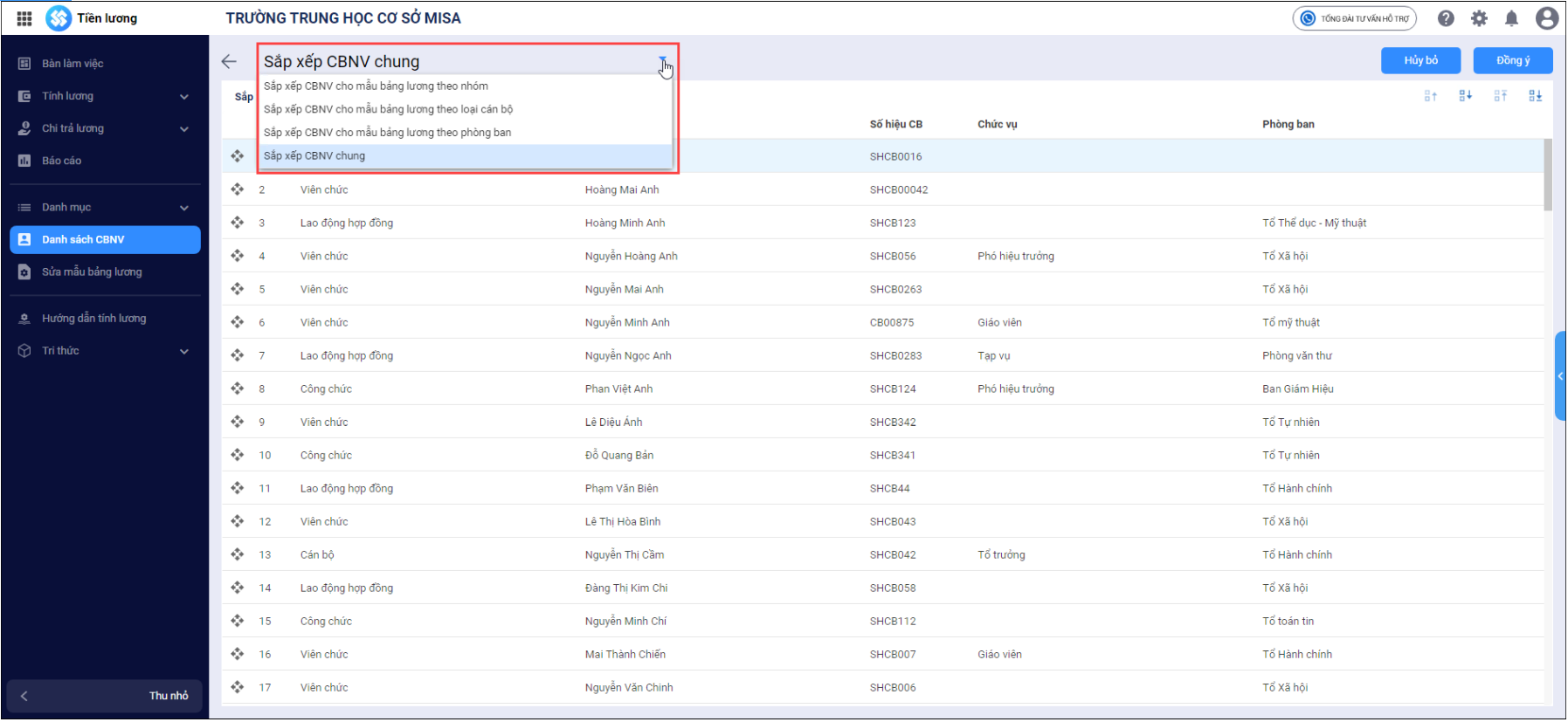Click the help question mark icon
Viewport: 1568px width, 722px height.
pos(1446,18)
